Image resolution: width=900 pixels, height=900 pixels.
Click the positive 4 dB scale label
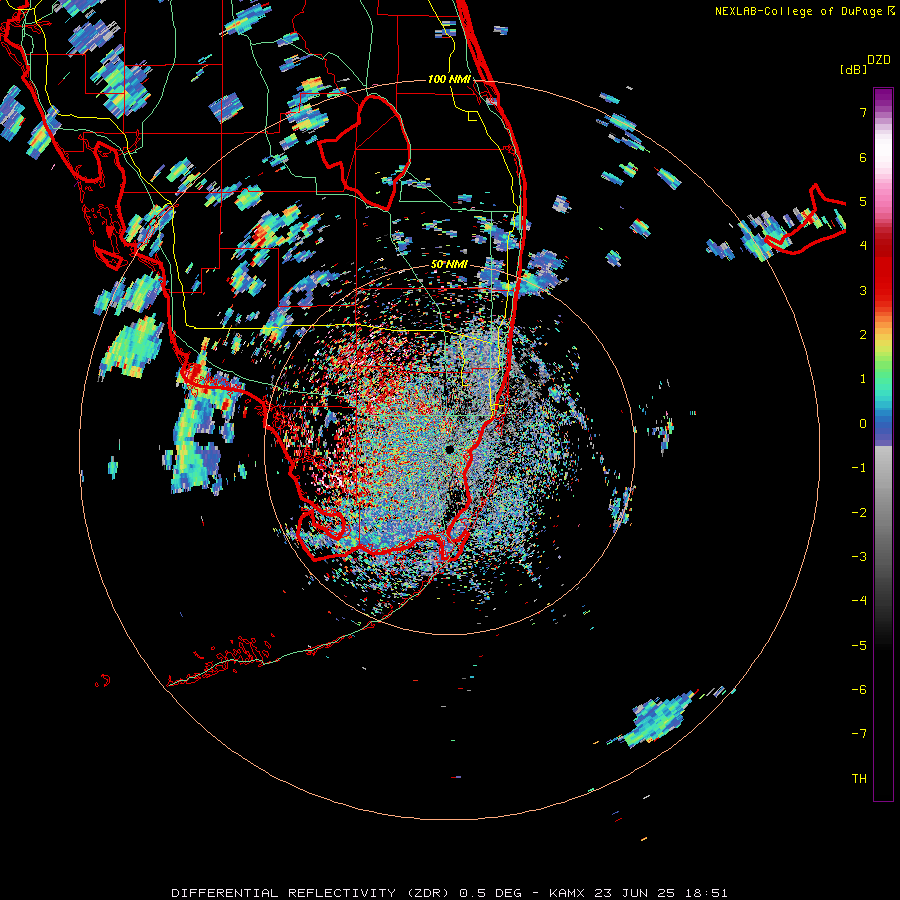click(x=863, y=246)
